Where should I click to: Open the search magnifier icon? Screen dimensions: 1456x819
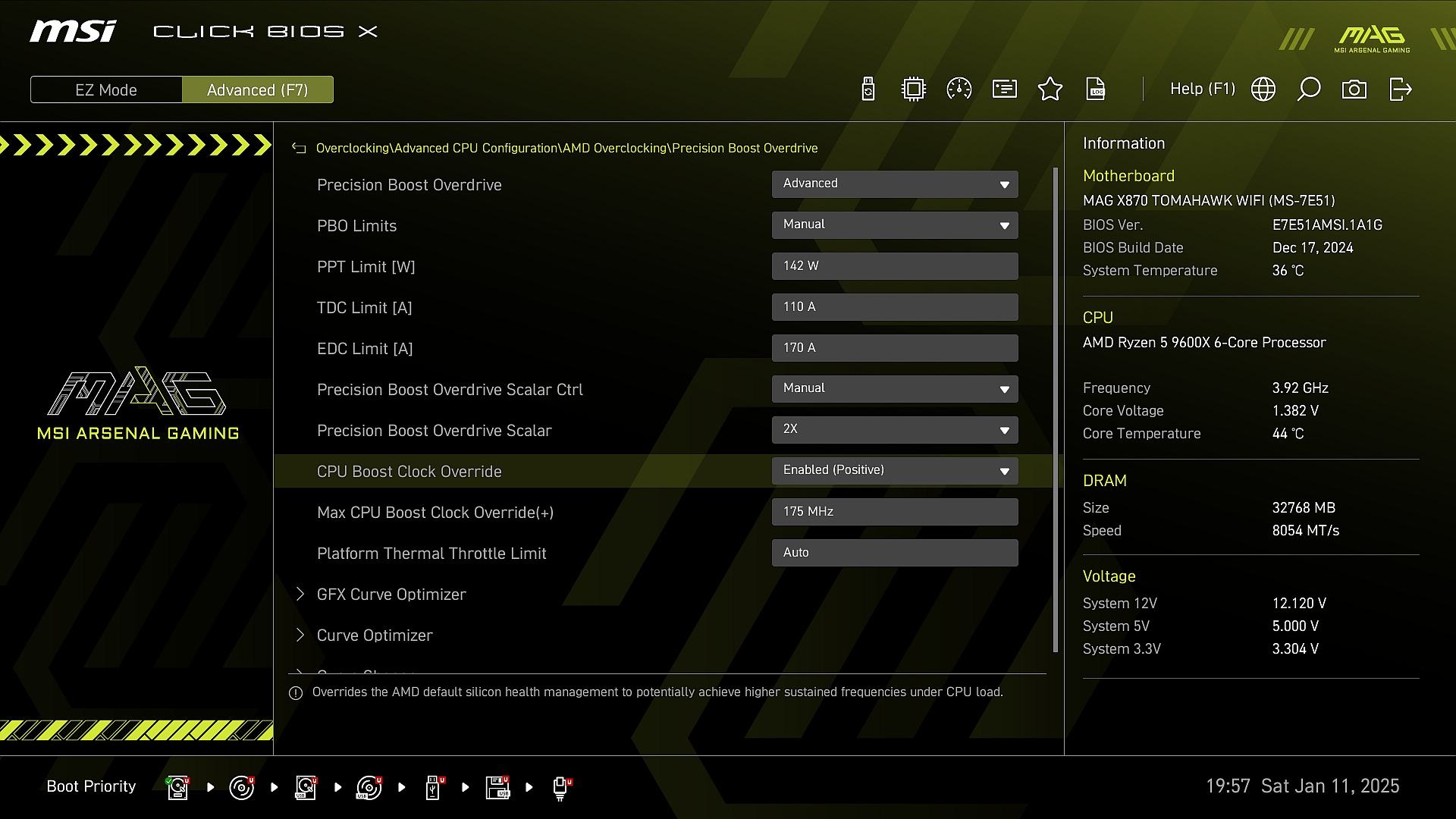[1309, 89]
